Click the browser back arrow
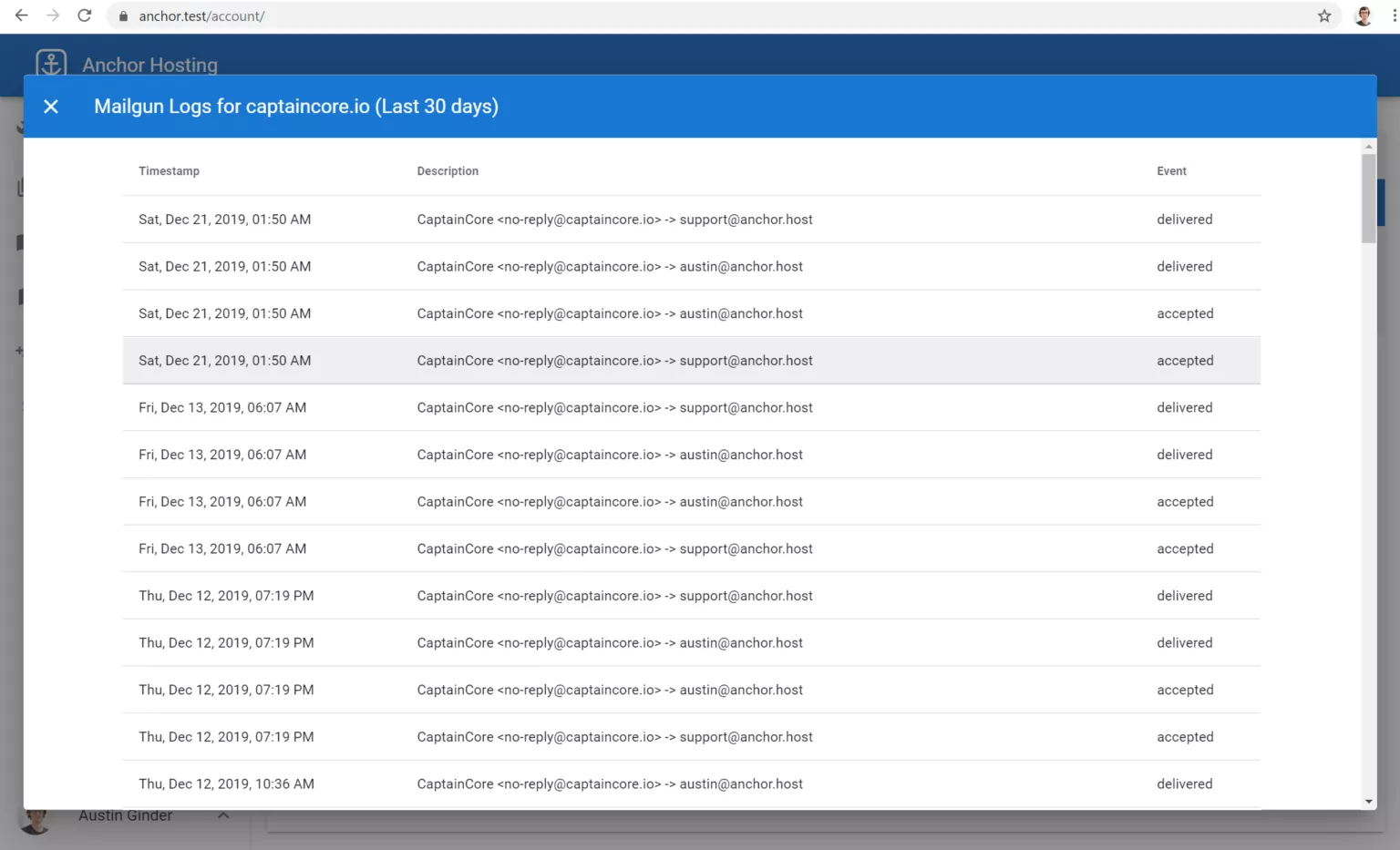1400x850 pixels. pyautogui.click(x=21, y=15)
